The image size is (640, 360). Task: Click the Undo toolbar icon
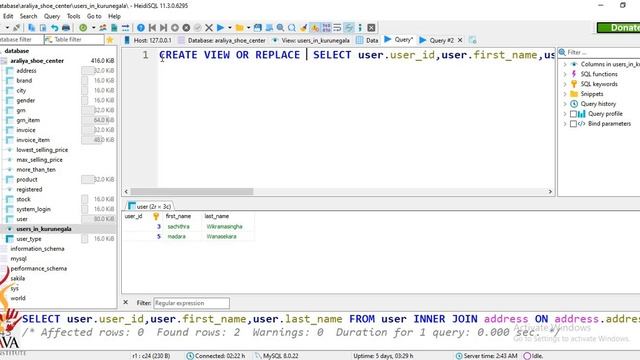tap(54, 28)
